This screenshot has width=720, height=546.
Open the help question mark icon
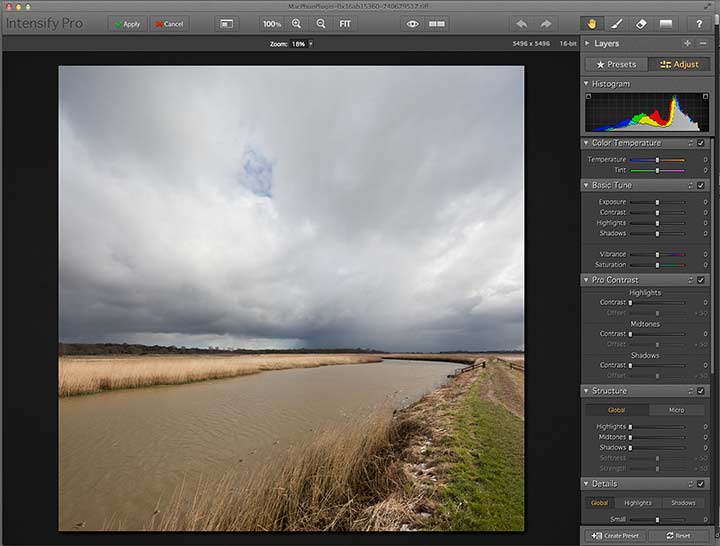(x=699, y=24)
